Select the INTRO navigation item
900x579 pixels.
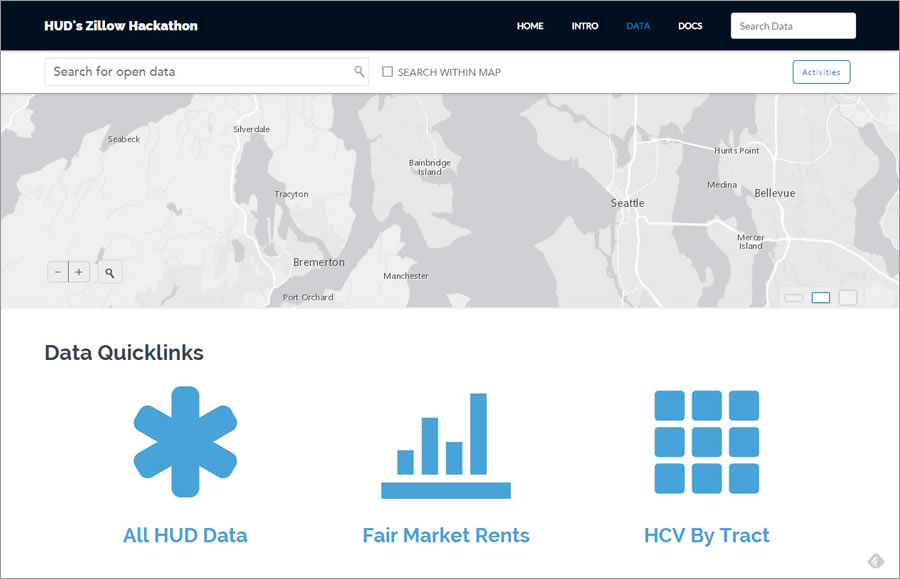pyautogui.click(x=585, y=26)
